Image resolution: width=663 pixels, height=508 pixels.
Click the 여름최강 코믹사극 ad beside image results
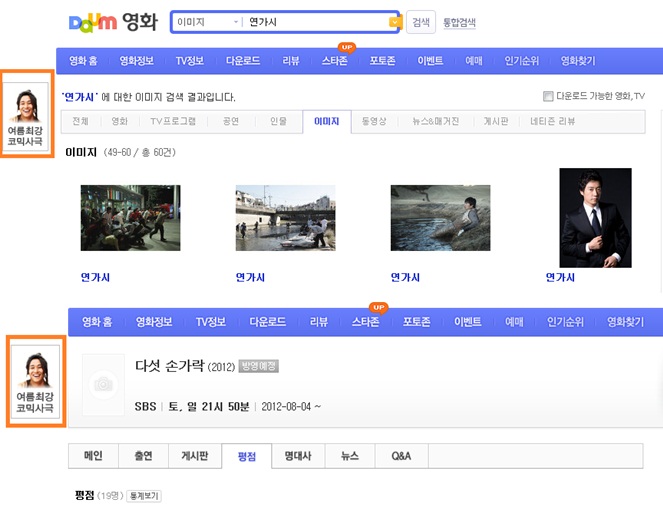[x=26, y=114]
